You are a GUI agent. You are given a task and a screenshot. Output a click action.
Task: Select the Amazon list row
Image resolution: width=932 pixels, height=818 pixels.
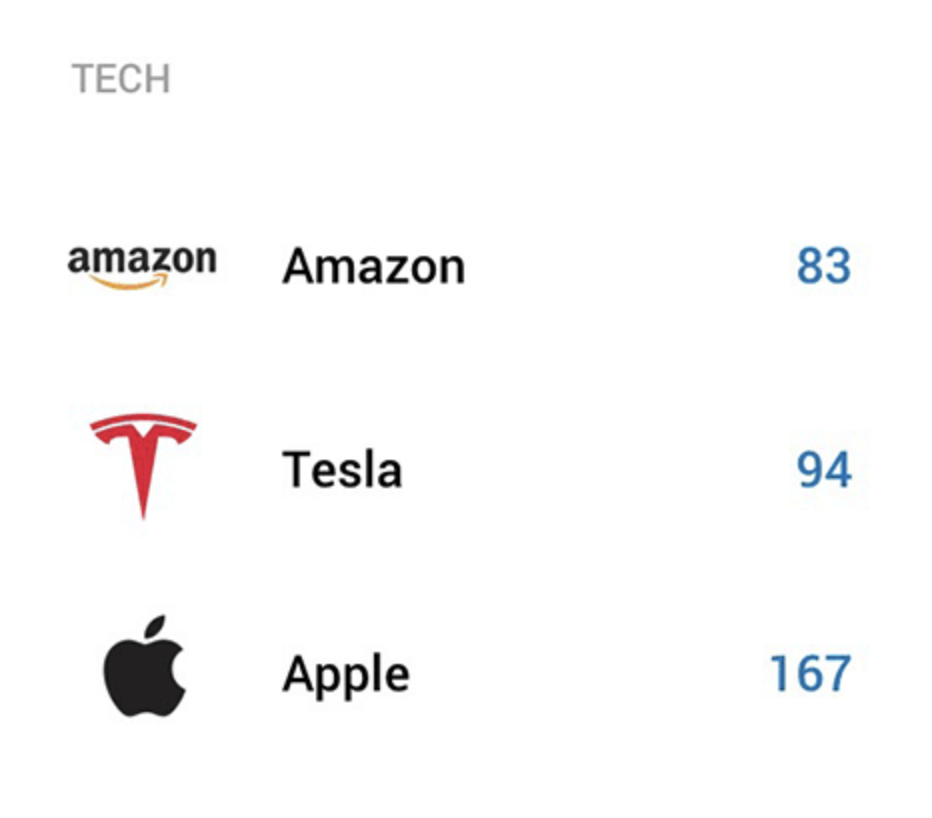pyautogui.click(x=459, y=266)
